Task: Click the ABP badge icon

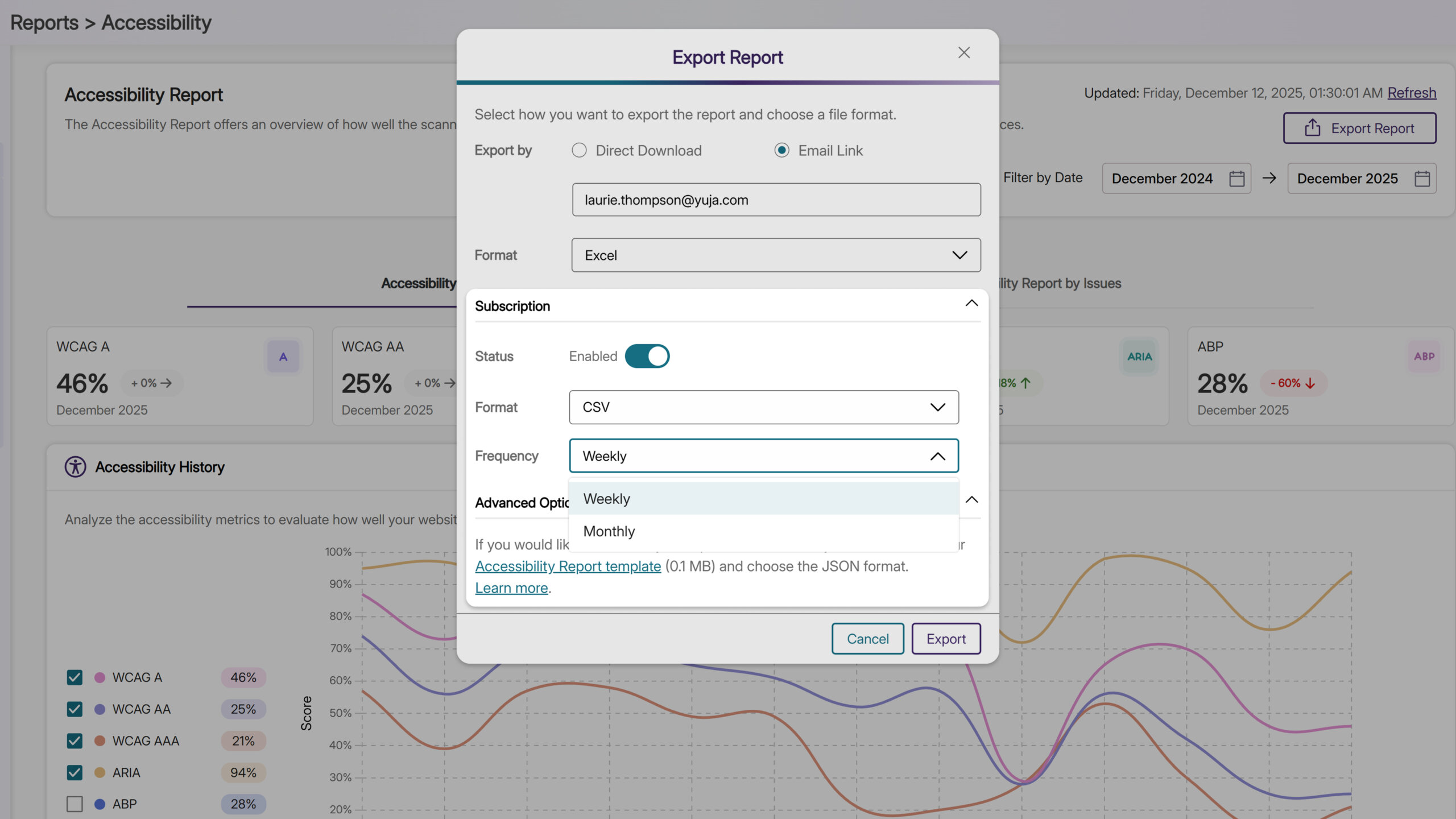Action: tap(1424, 357)
